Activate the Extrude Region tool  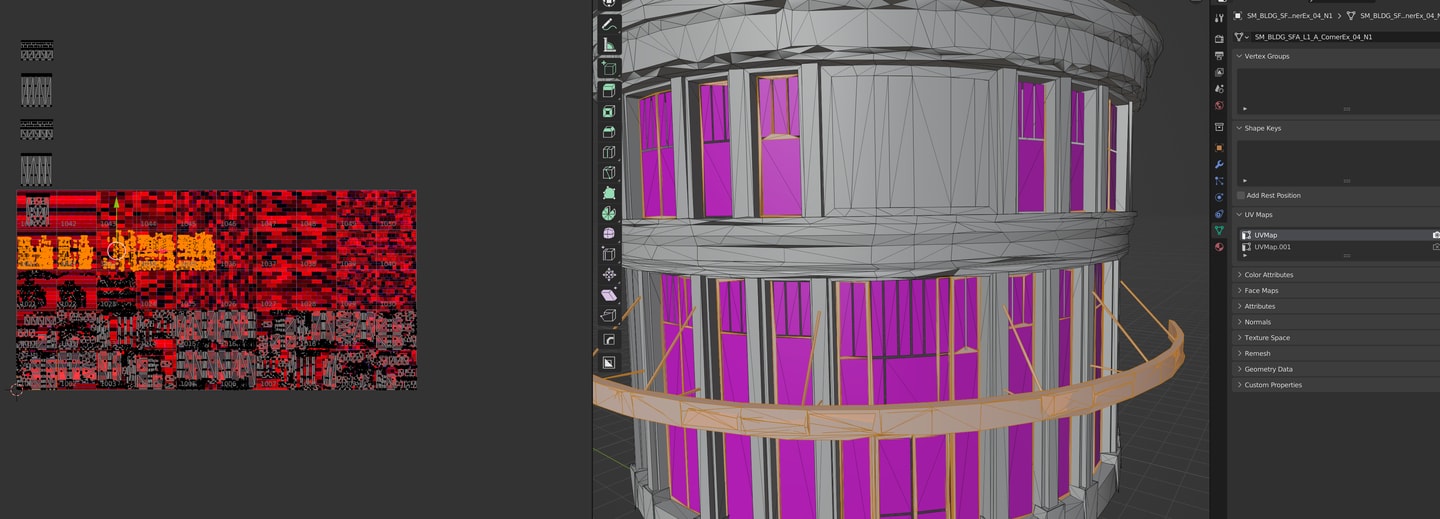click(x=609, y=90)
